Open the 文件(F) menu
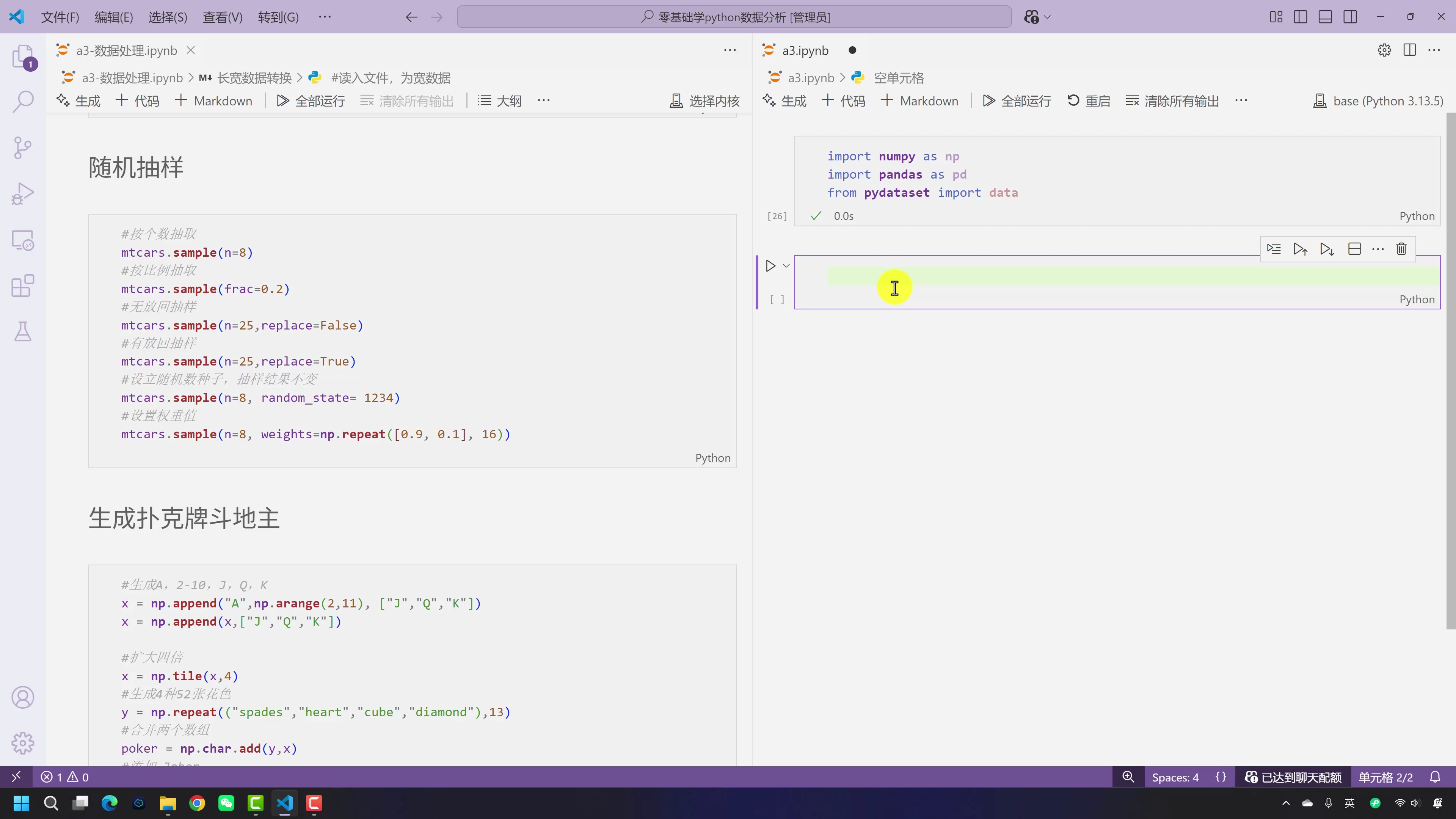Image resolution: width=1456 pixels, height=819 pixels. coord(60,17)
